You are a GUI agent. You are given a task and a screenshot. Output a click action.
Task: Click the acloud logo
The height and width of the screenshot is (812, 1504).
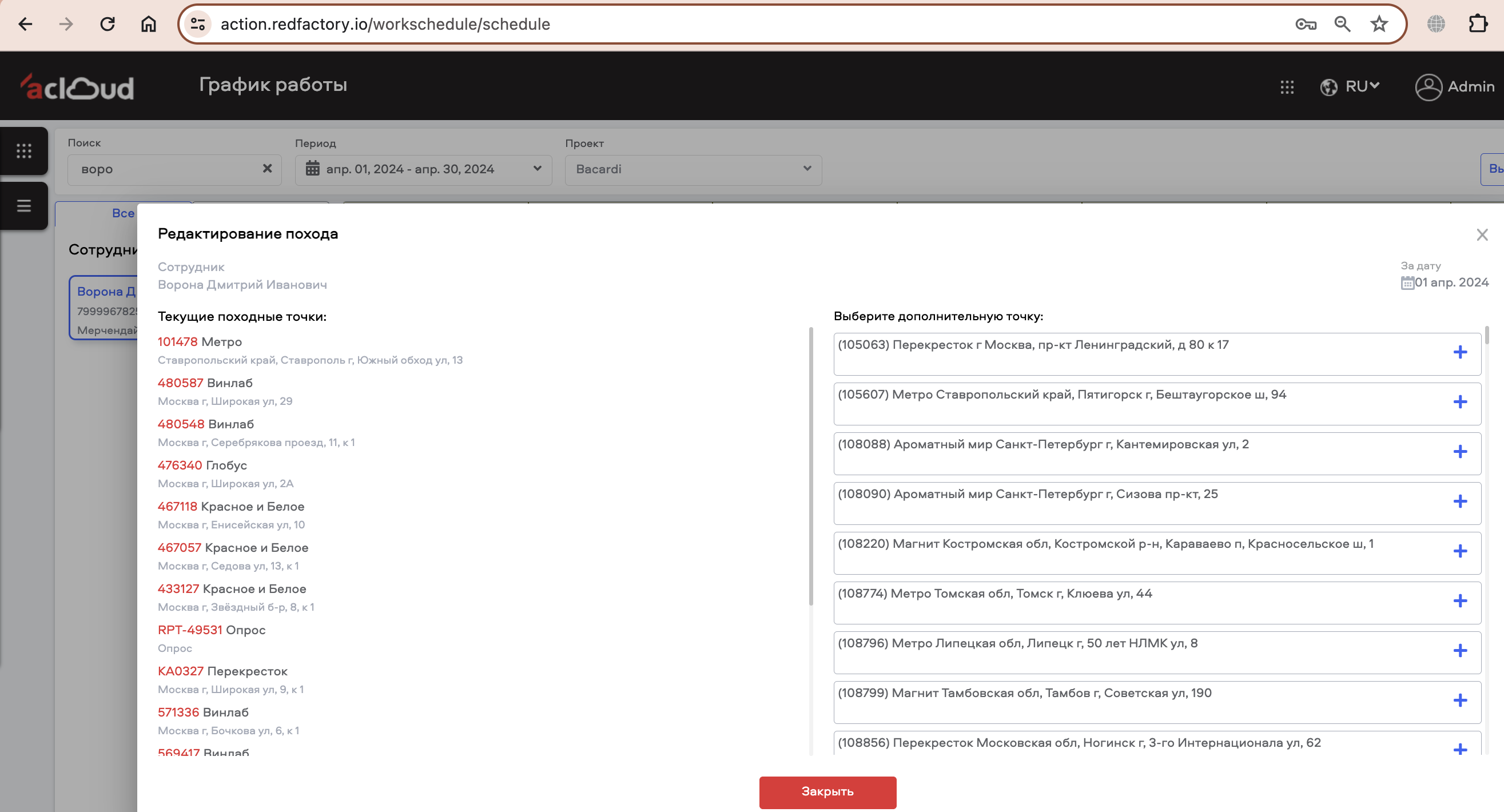pos(77,87)
